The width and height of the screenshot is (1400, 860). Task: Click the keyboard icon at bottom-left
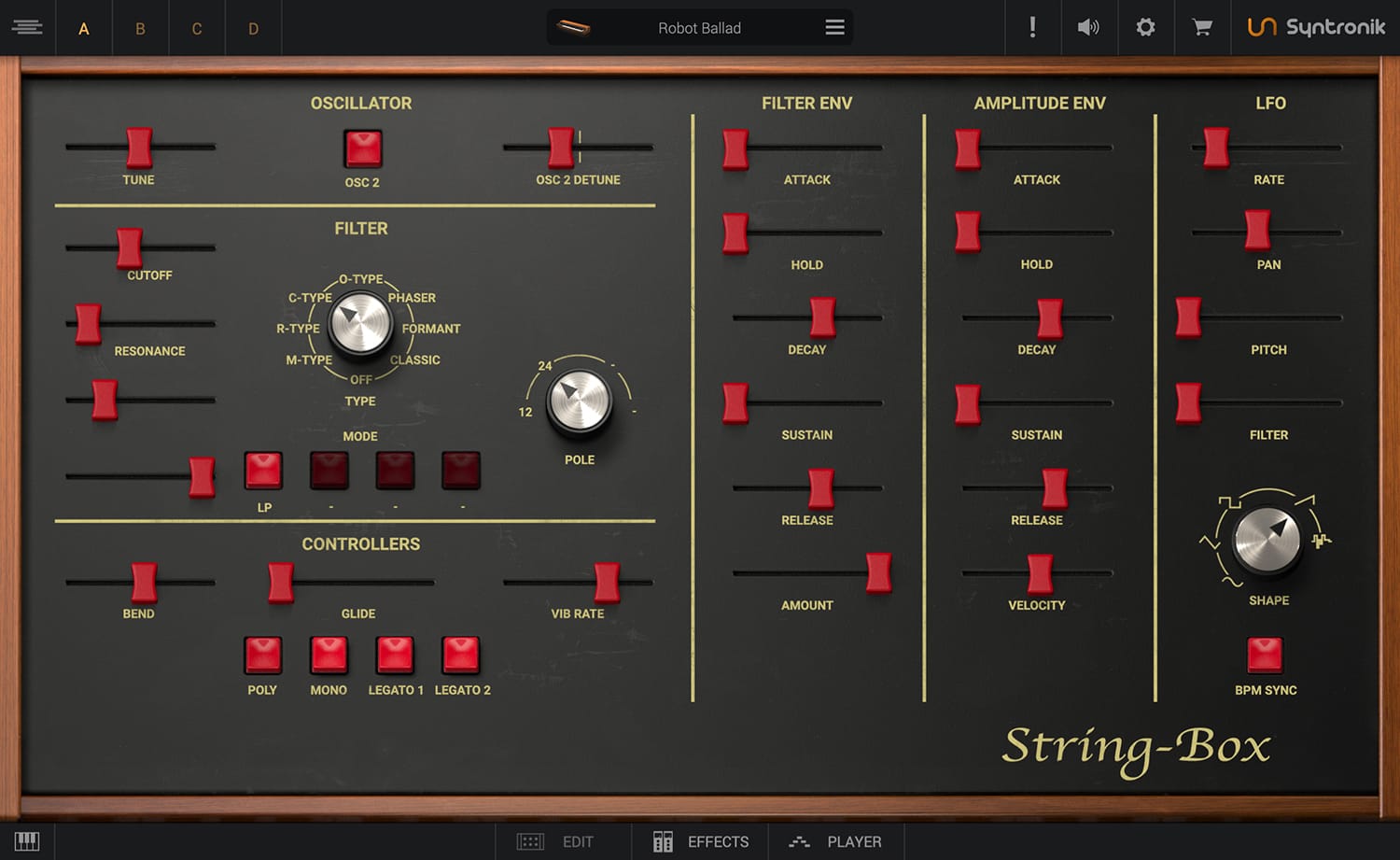[27, 841]
